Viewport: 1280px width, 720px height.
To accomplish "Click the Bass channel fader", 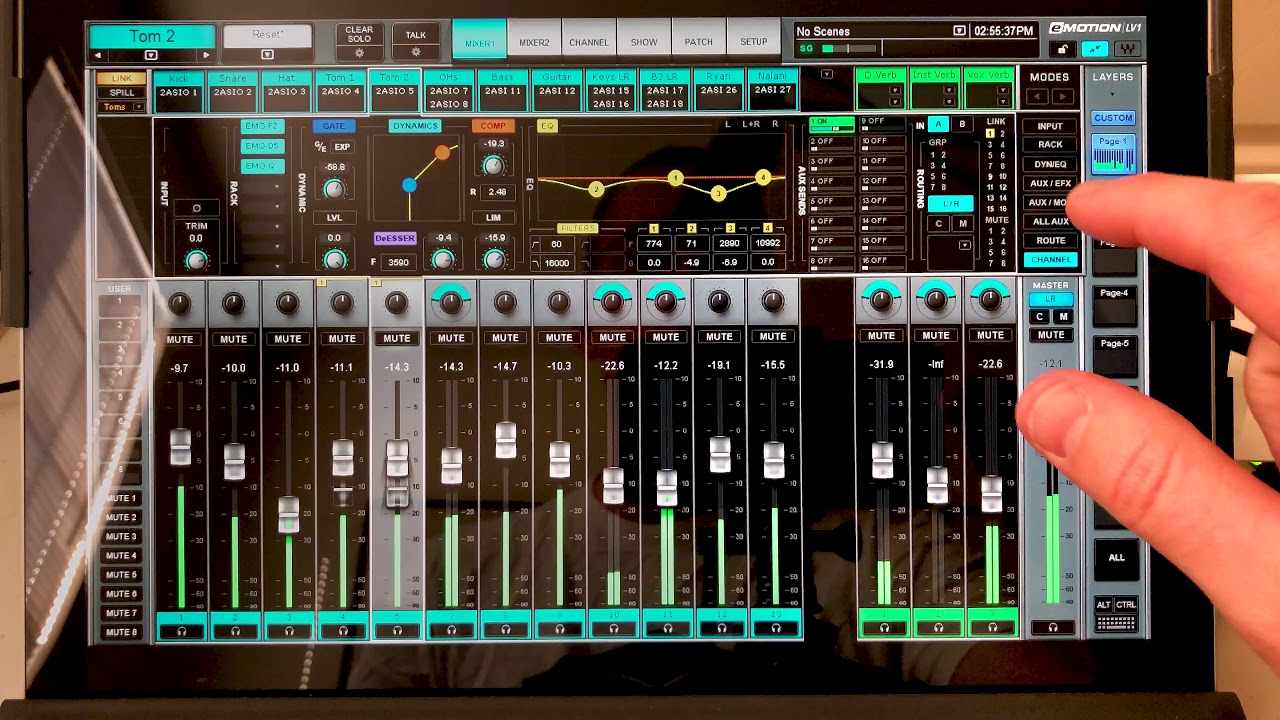I will coord(505,441).
